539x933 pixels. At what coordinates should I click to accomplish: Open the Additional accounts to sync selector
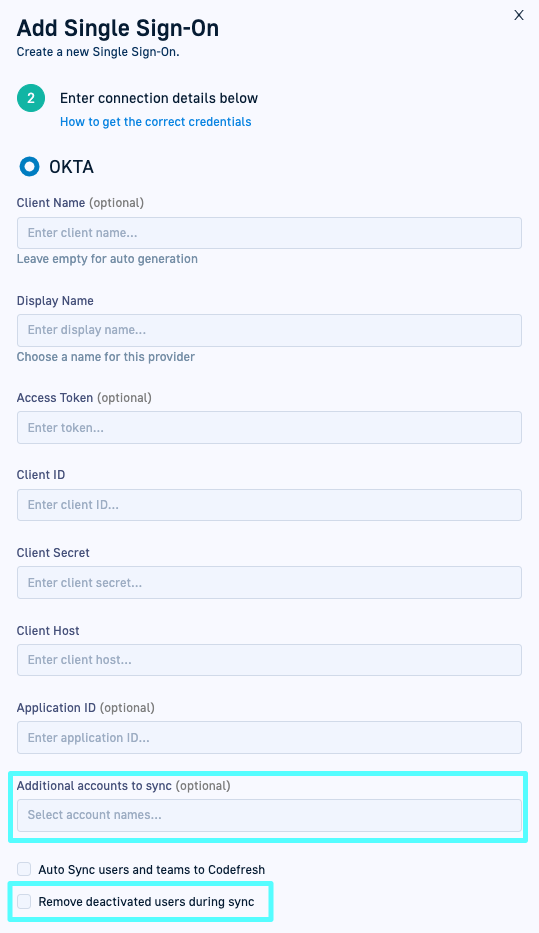(x=270, y=815)
